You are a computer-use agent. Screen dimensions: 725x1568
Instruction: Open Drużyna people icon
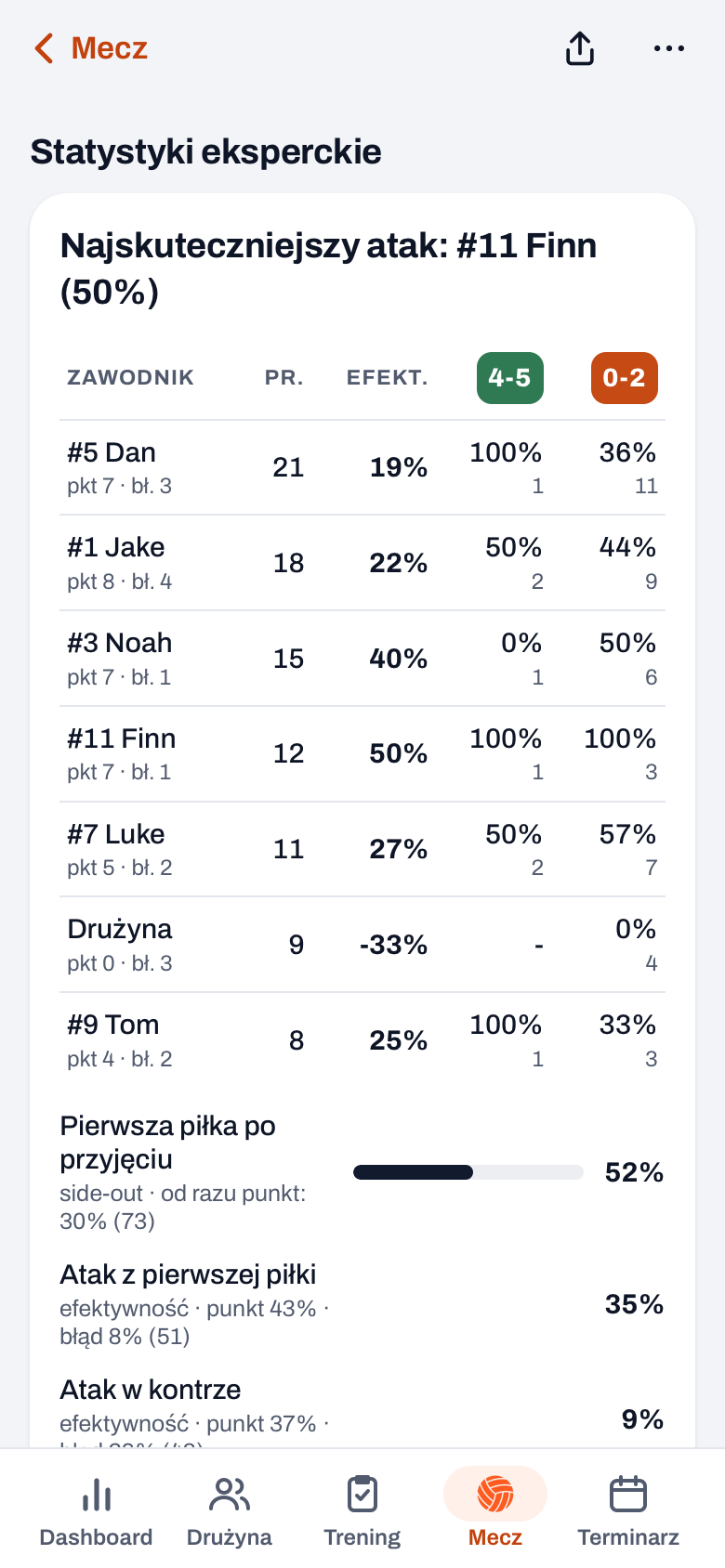pos(230,1495)
